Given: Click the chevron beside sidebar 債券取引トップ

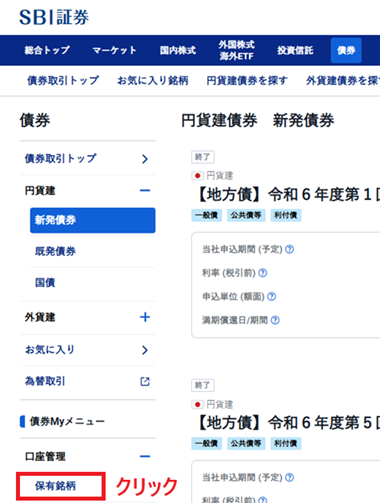Looking at the screenshot, I should tap(145, 159).
